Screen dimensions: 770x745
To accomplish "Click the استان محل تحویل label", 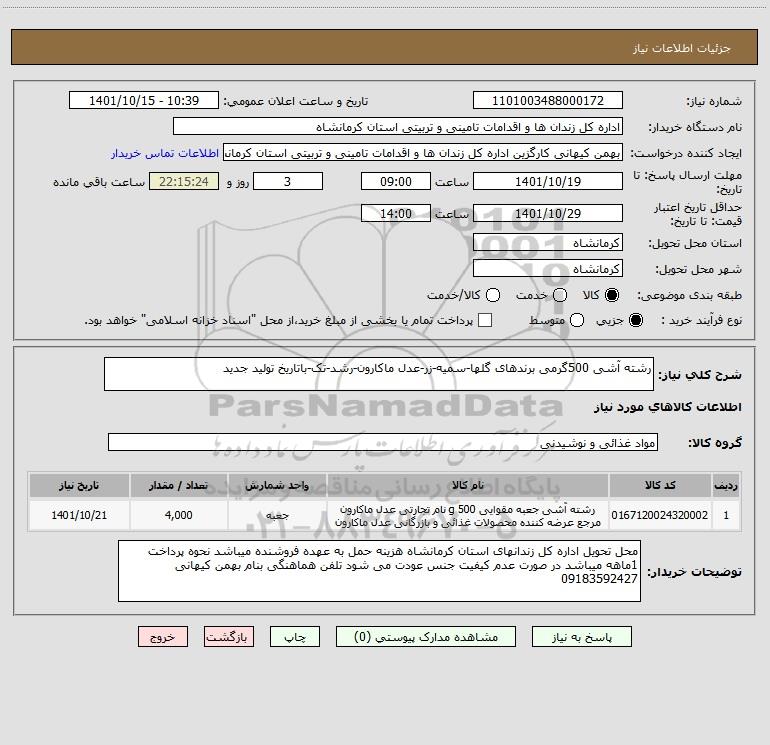I will tap(695, 243).
